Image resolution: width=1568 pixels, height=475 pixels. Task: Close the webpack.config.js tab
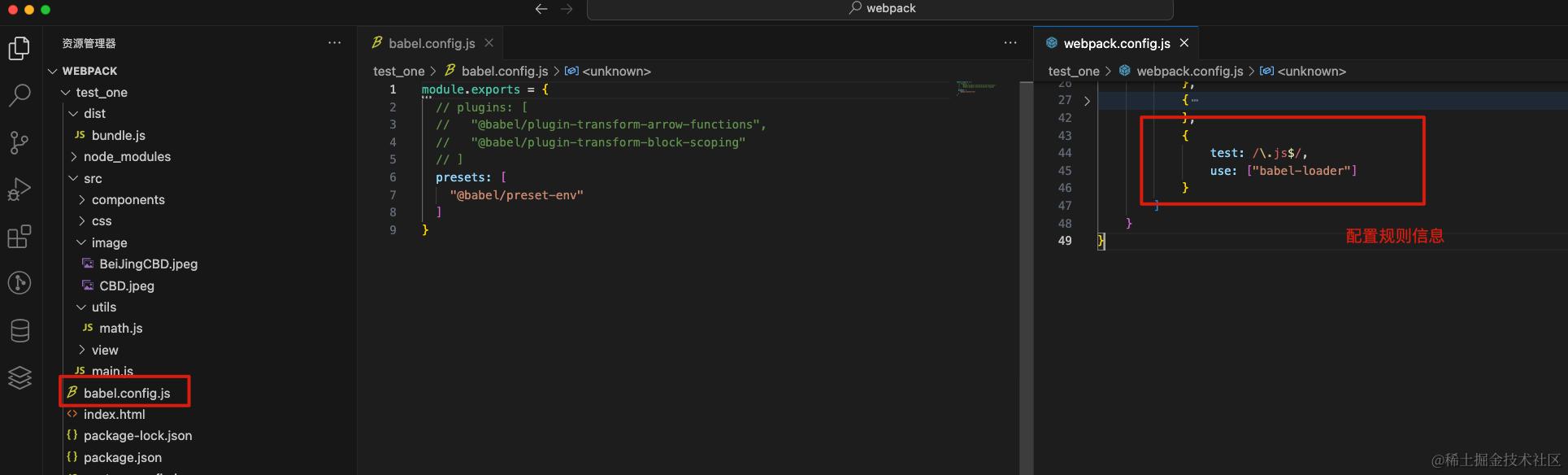(x=1184, y=43)
